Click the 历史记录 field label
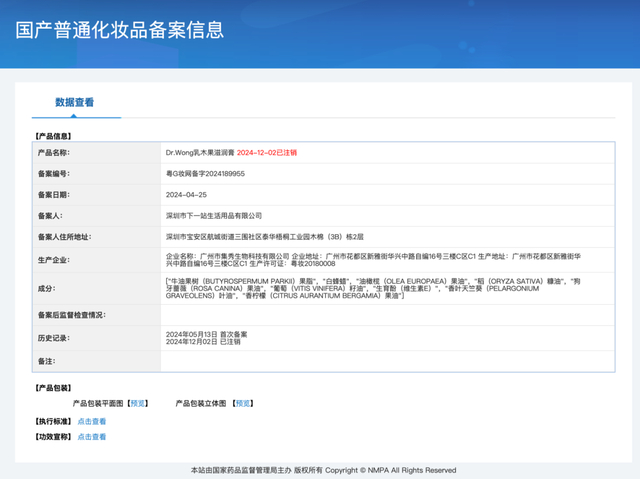The image size is (640, 479). point(54,338)
